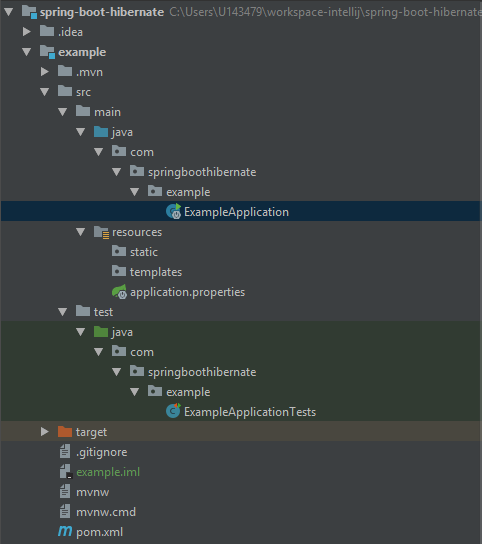
Task: Click the .idea folder icon
Action: (x=47, y=31)
